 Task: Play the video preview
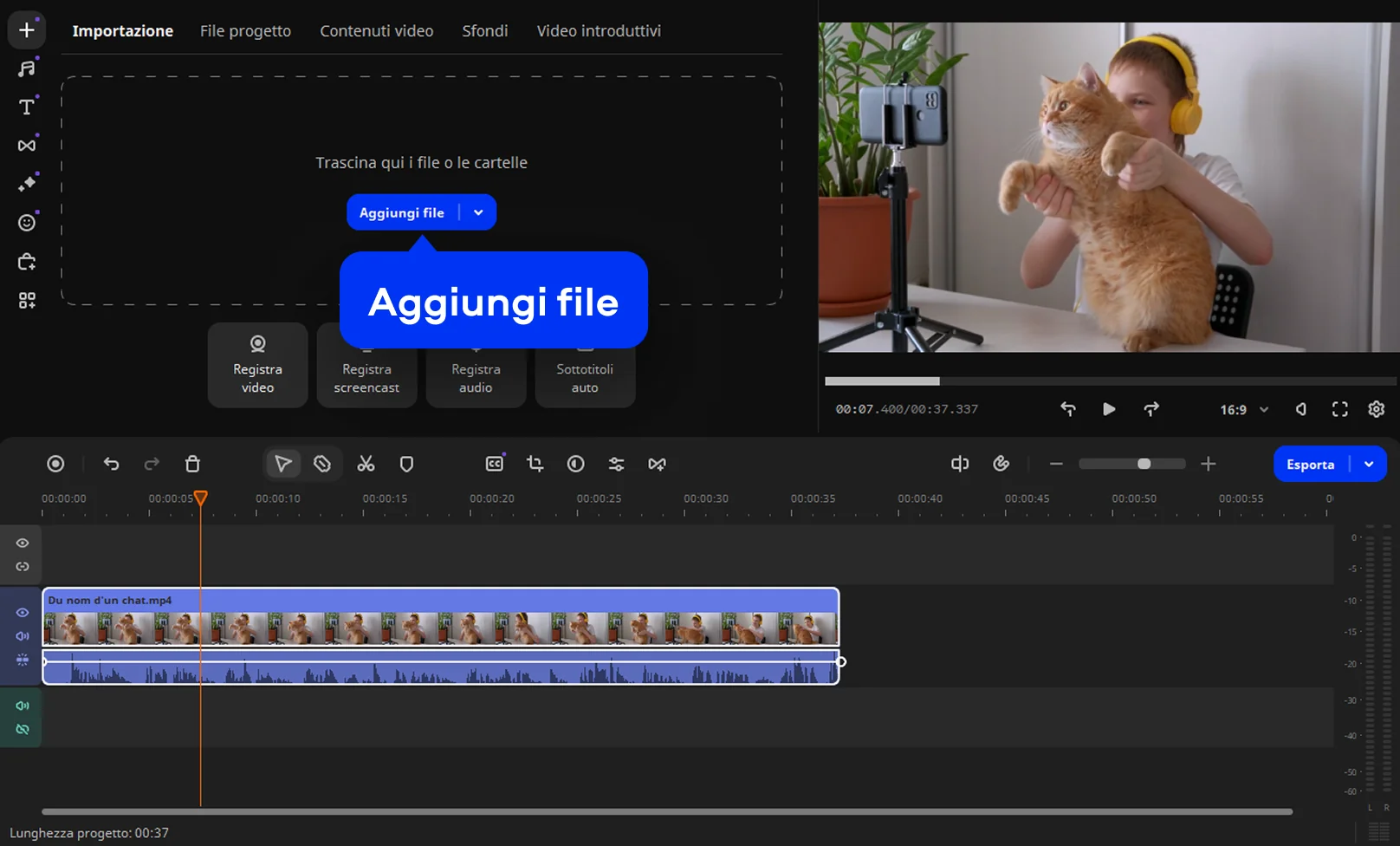[x=1108, y=409]
